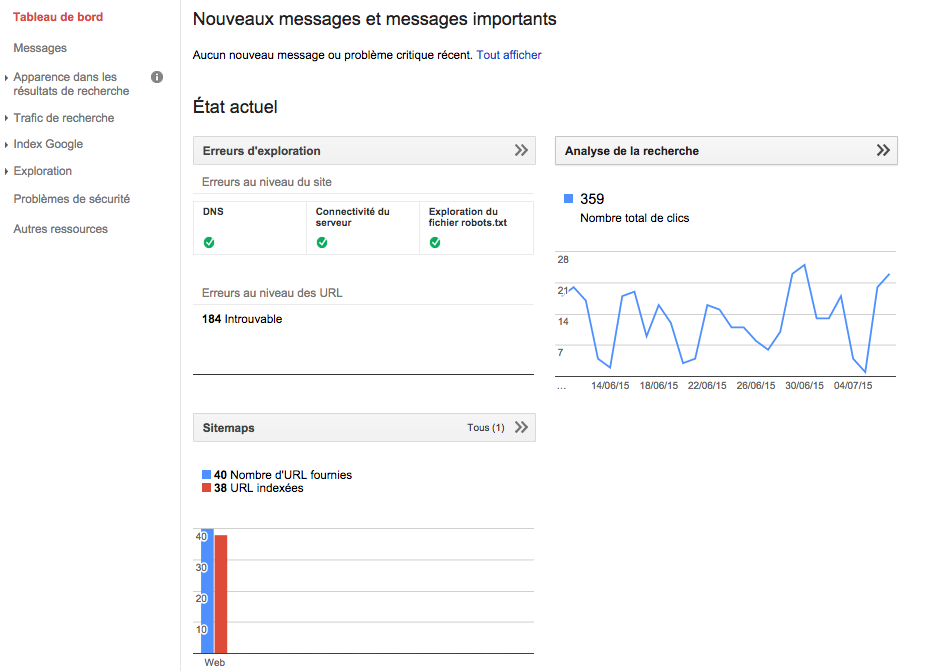The height and width of the screenshot is (671, 934).
Task: Click the blue legend square next to 359
Action: pos(566,198)
